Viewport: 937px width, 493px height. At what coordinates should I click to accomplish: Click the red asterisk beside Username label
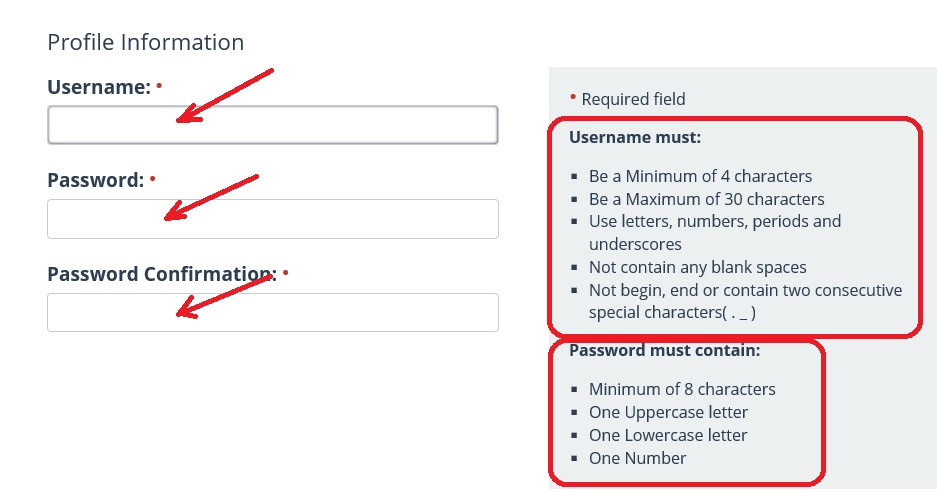click(159, 85)
